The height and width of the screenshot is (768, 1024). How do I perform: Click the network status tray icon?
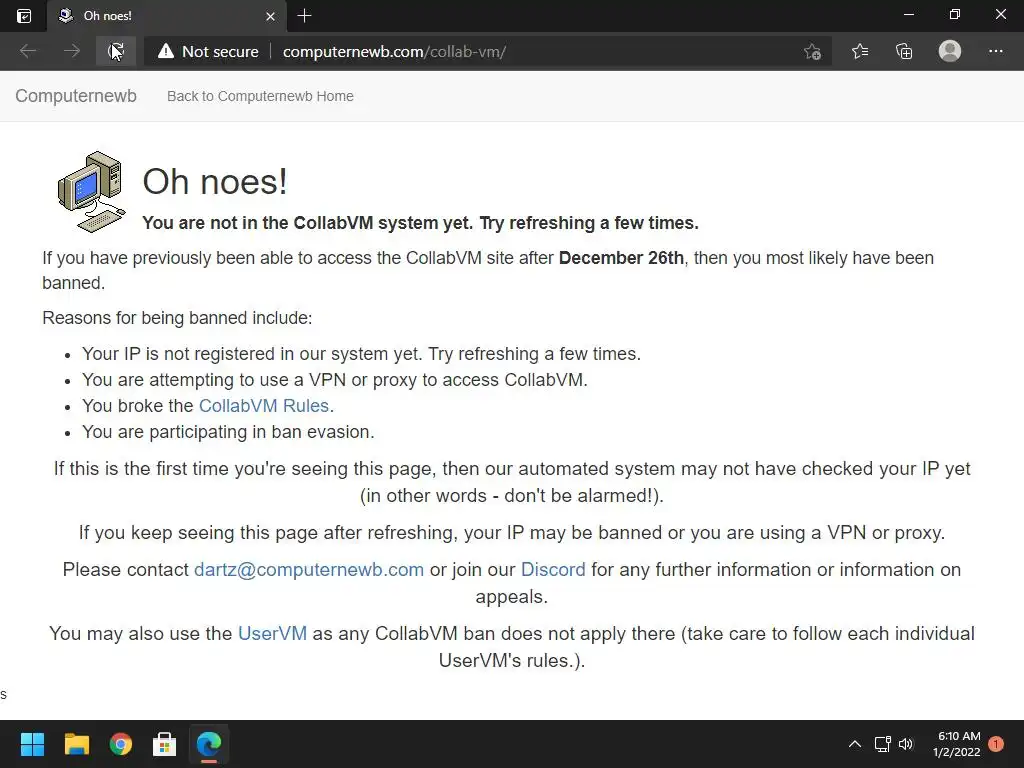click(883, 744)
